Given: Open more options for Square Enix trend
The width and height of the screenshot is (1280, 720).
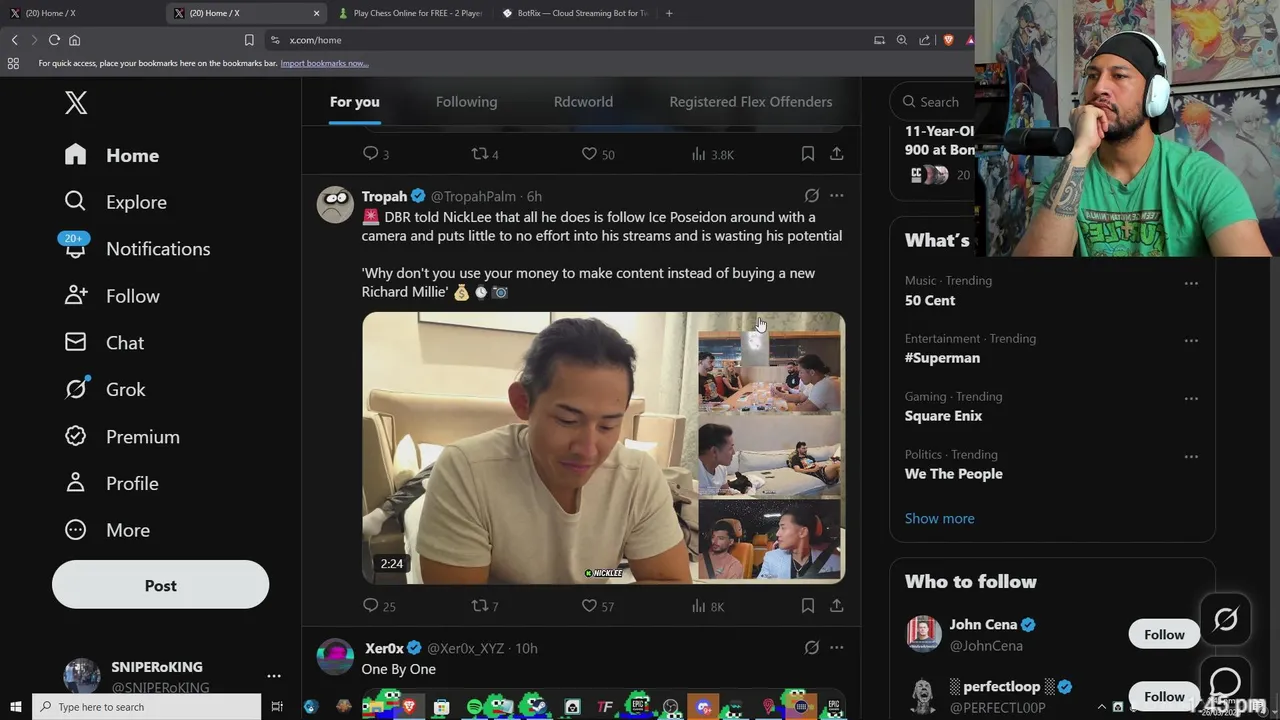Looking at the screenshot, I should 1191,399.
